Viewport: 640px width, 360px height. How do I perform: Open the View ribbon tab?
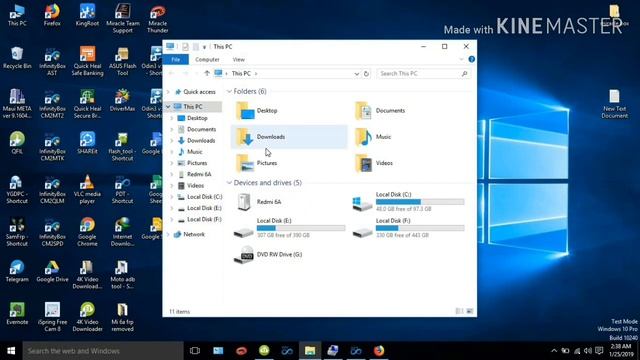[x=239, y=60]
